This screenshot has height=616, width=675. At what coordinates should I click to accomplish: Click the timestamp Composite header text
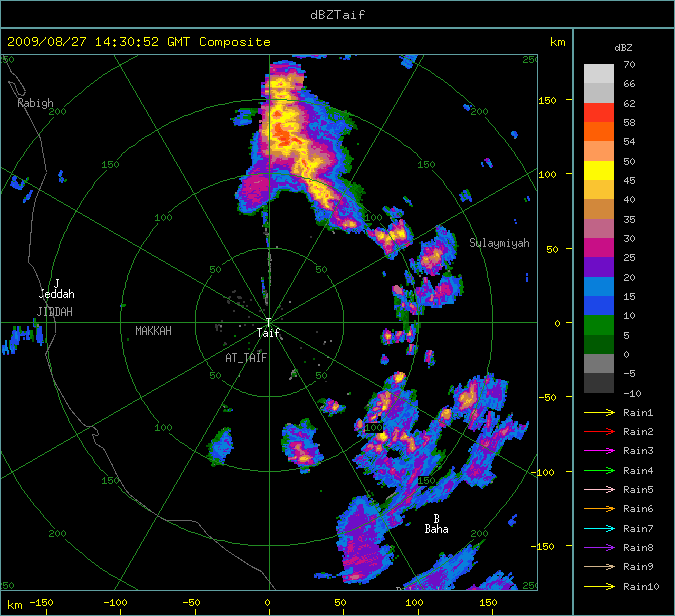coord(139,42)
